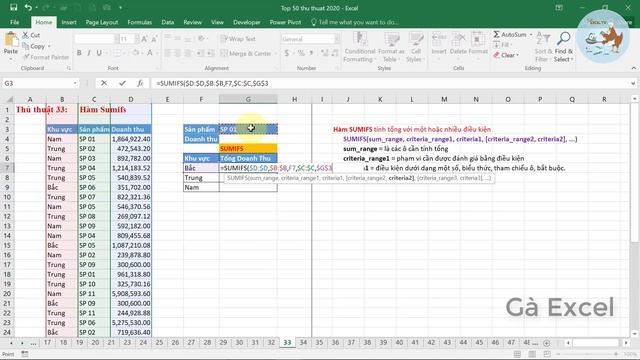Image resolution: width=640 pixels, height=360 pixels.
Task: Click the Tell me what you want search box
Action: 355,22
